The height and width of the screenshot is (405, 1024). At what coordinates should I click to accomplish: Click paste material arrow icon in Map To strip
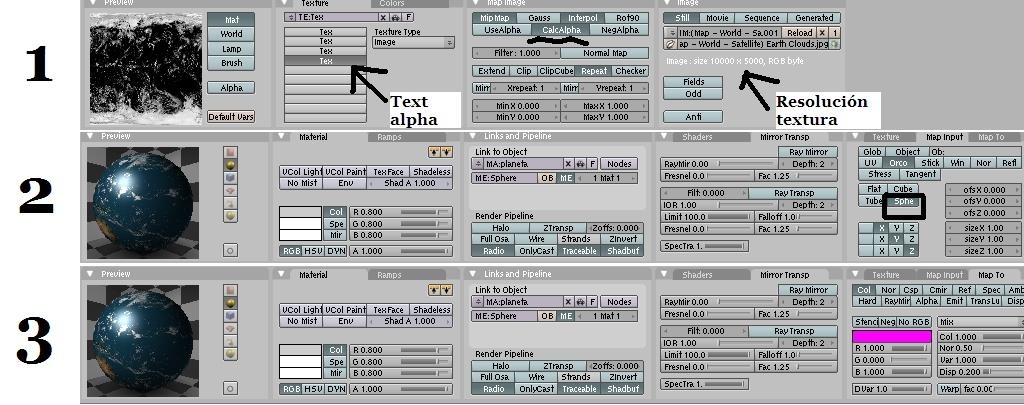click(x=446, y=289)
